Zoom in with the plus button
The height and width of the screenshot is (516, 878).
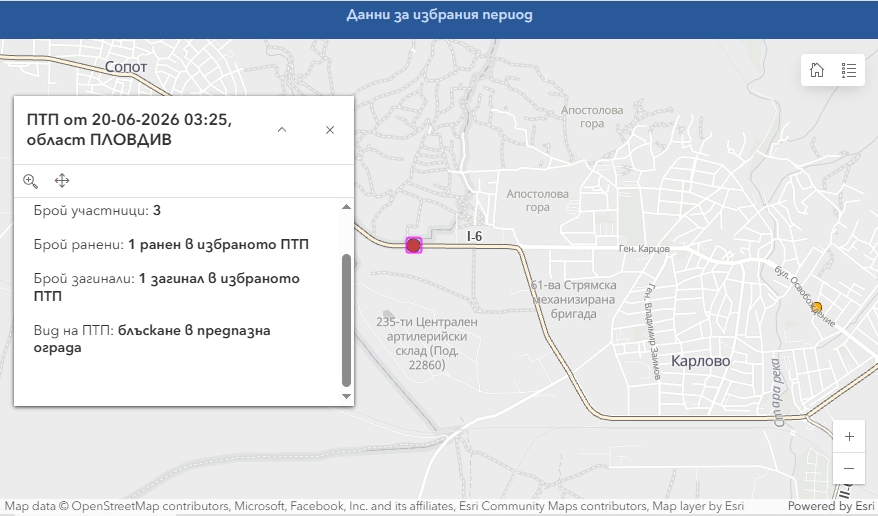point(849,437)
